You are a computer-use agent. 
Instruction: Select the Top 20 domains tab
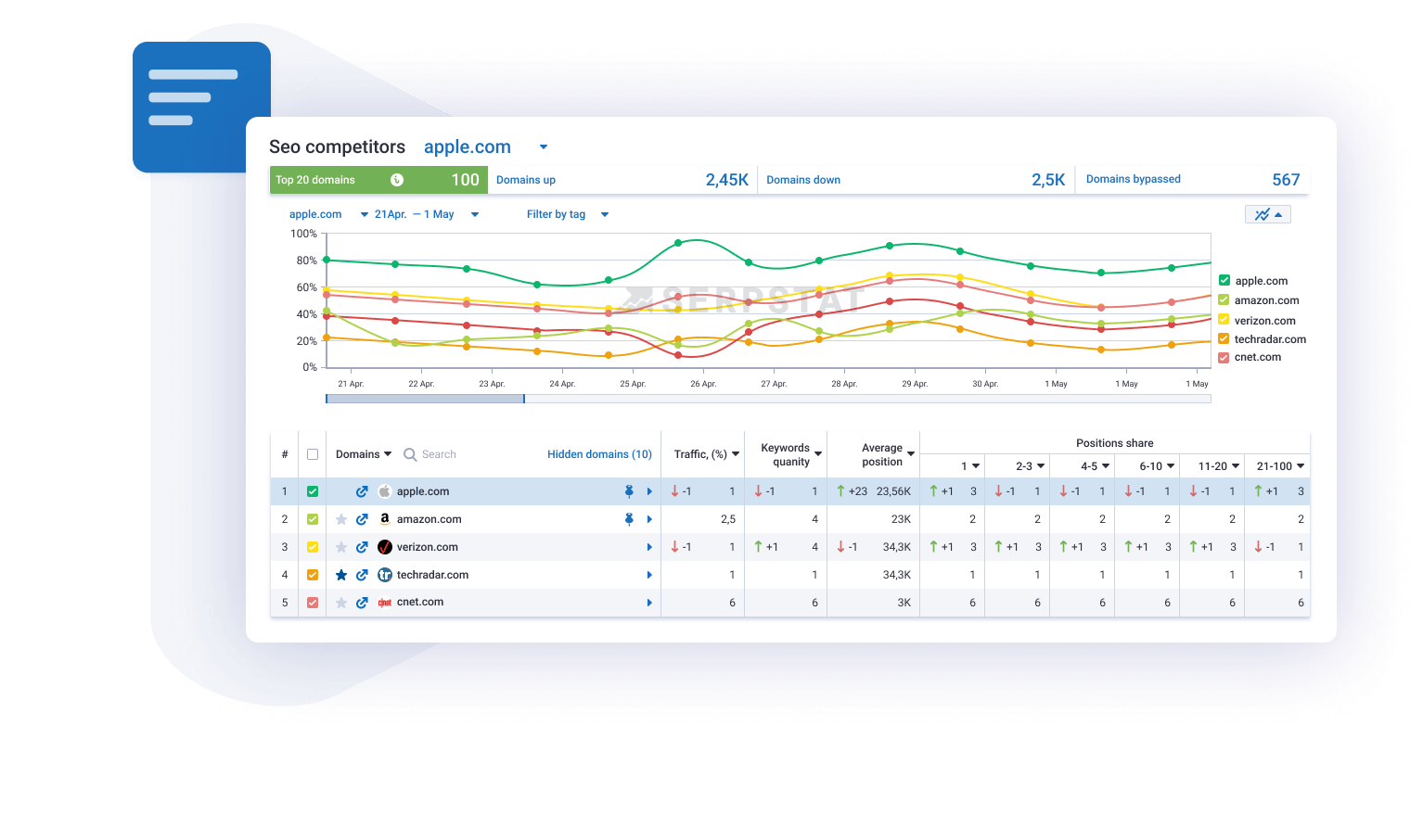[378, 180]
